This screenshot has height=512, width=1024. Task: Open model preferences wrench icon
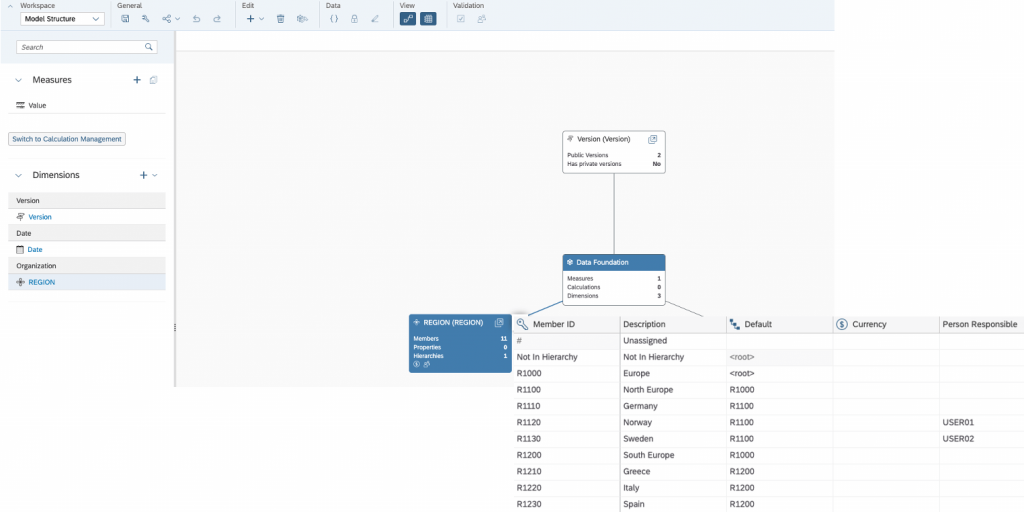[146, 19]
